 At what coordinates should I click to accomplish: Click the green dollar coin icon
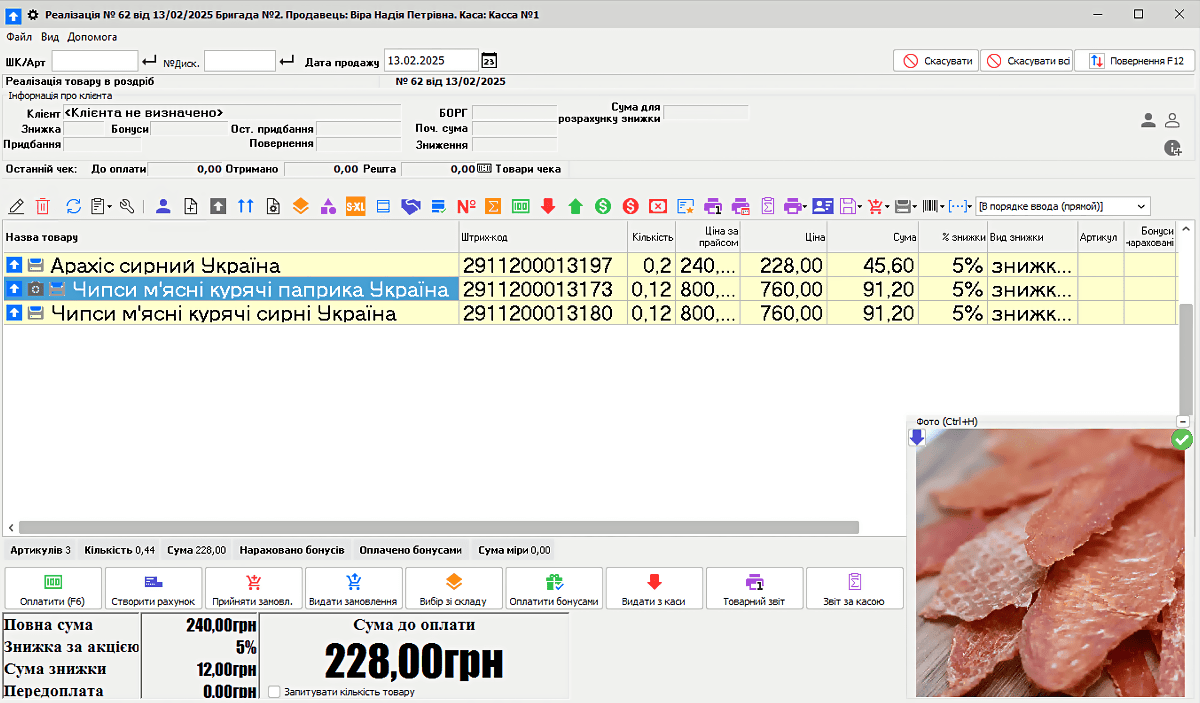603,206
